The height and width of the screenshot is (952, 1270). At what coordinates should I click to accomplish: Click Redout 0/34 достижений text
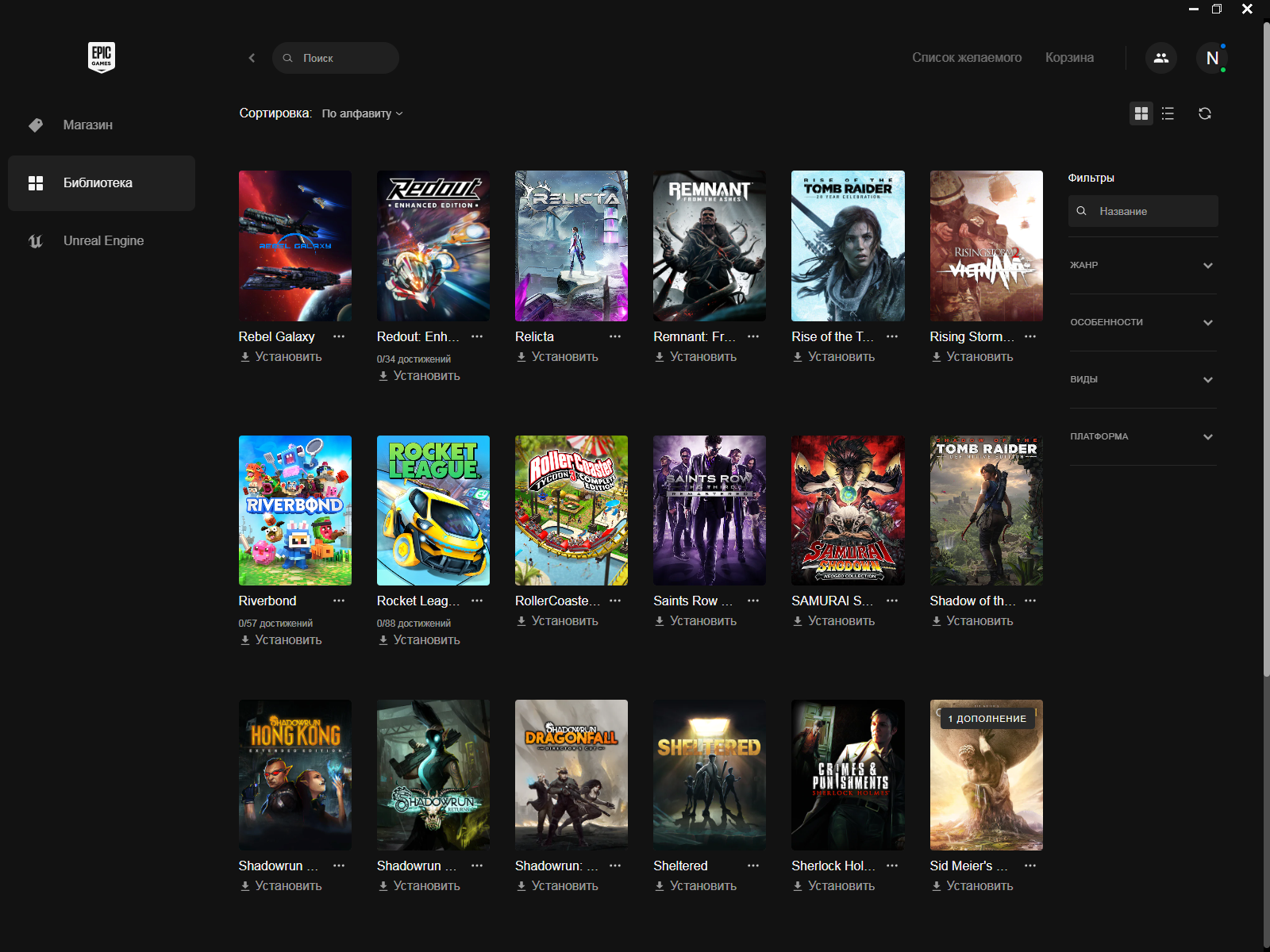tap(414, 359)
